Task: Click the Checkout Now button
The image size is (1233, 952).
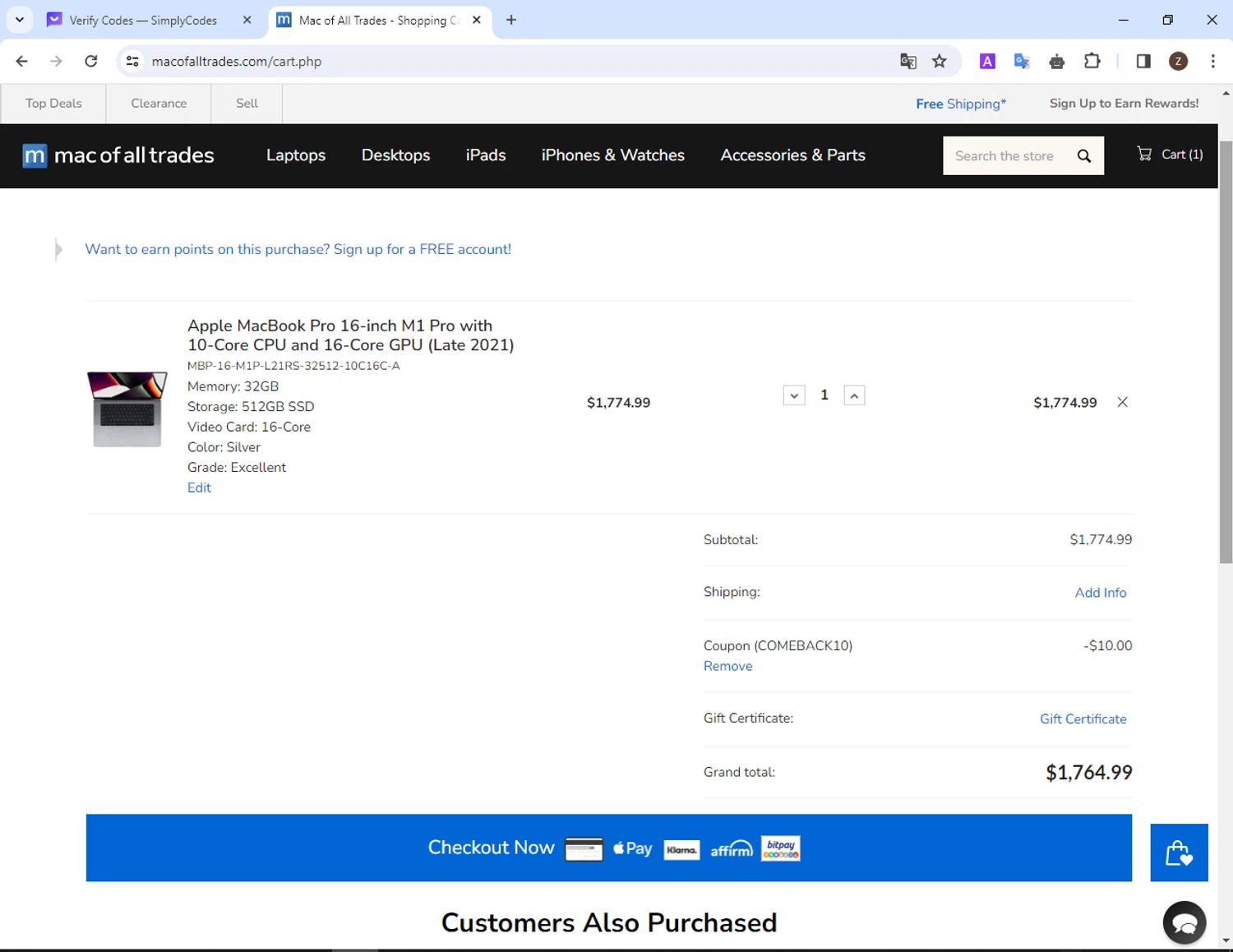Action: (x=608, y=848)
